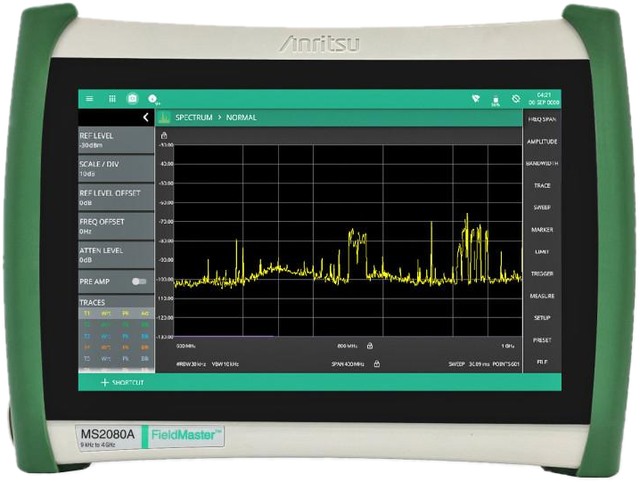Viewport: 640px width, 482px height.
Task: Click the spectrum analyzer icon beside SPECTRUM
Action: pyautogui.click(x=164, y=118)
